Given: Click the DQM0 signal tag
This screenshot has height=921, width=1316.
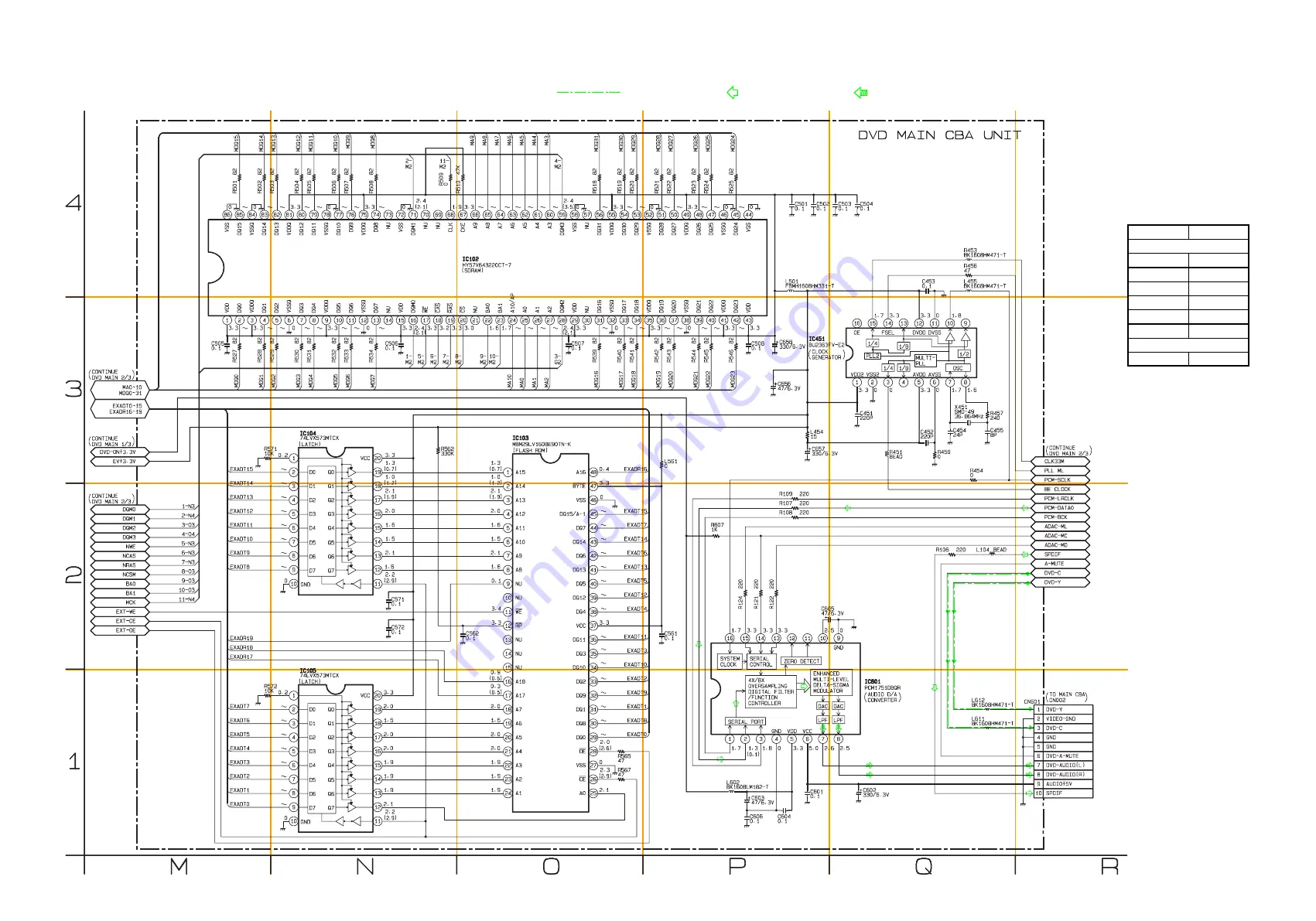Looking at the screenshot, I should point(118,510).
